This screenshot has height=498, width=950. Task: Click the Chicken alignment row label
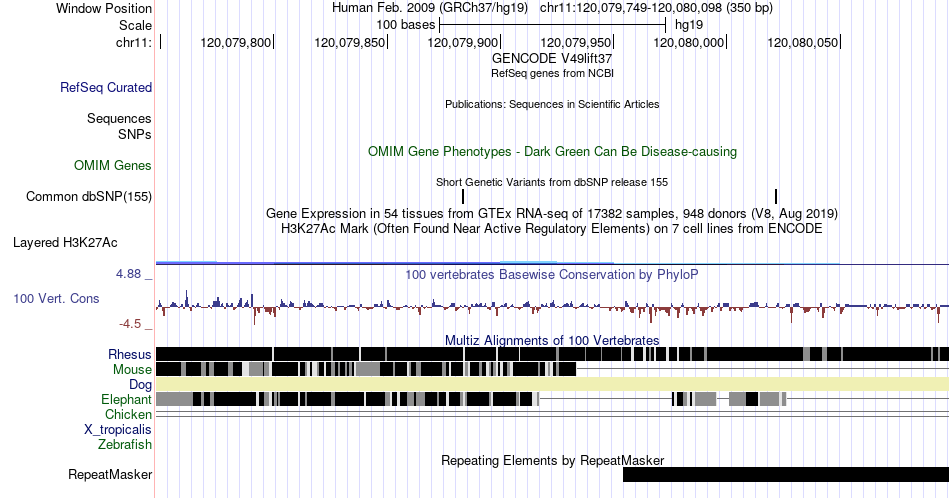128,414
